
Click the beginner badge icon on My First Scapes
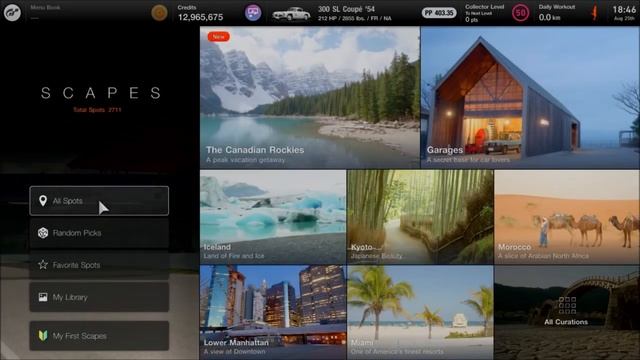point(43,336)
